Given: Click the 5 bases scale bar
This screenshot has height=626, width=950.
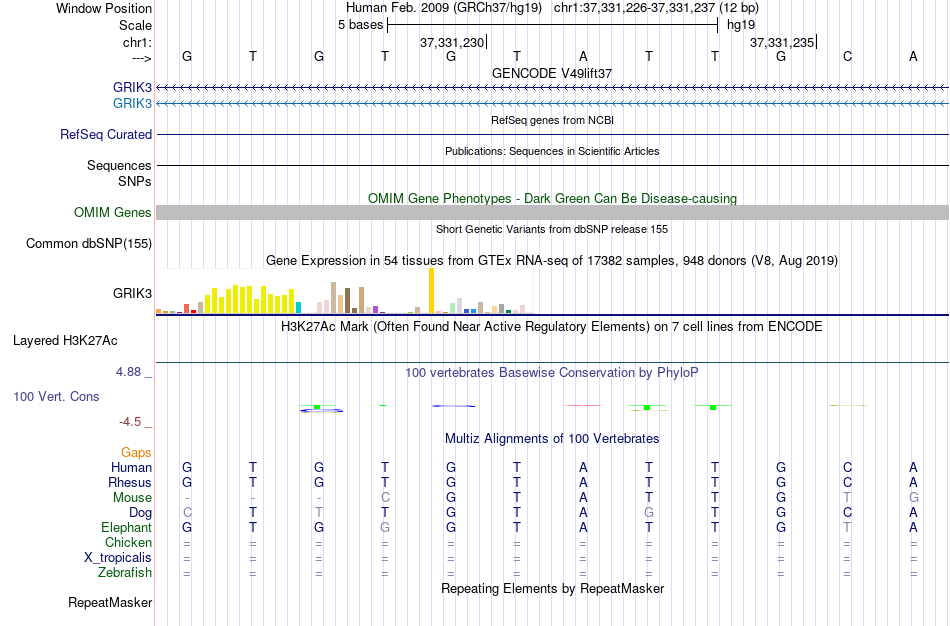Looking at the screenshot, I should tap(553, 25).
